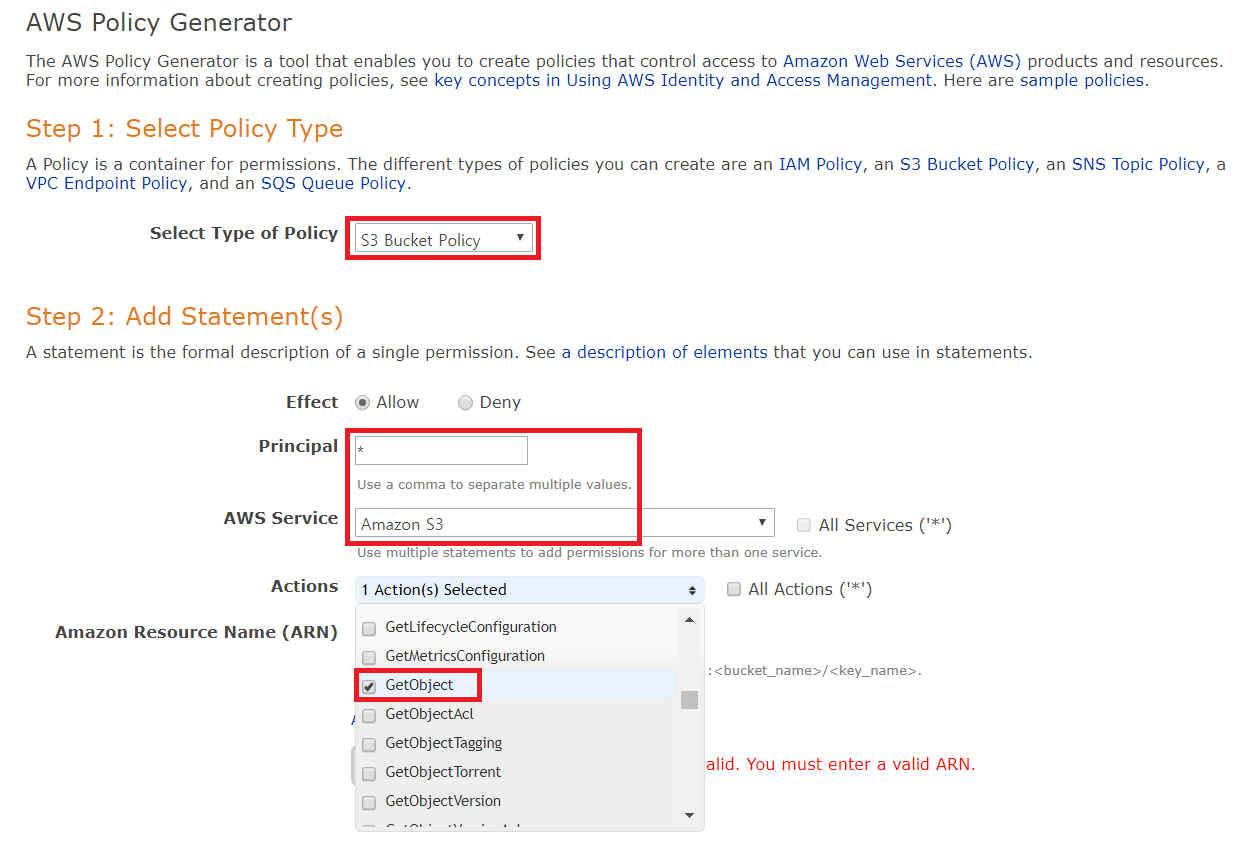Follow the SNS Topic Policy link

[1138, 164]
